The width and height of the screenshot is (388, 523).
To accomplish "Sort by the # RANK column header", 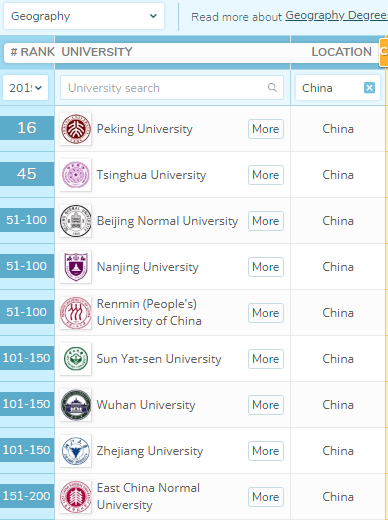I will pos(32,52).
